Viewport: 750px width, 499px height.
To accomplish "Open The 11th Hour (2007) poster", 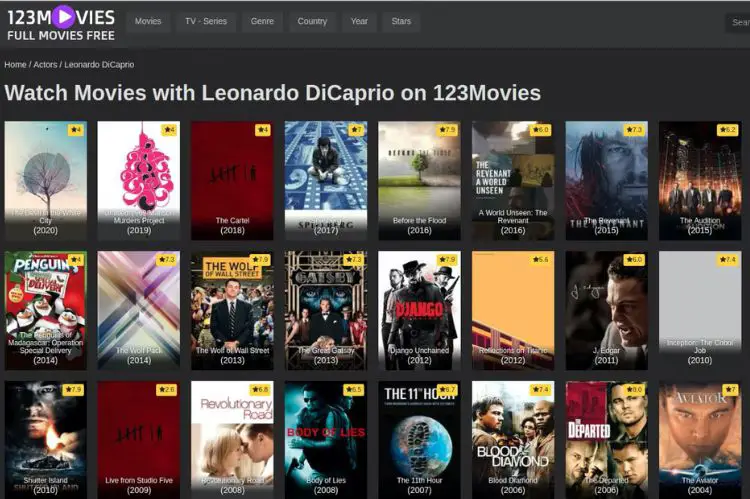I will coord(419,440).
